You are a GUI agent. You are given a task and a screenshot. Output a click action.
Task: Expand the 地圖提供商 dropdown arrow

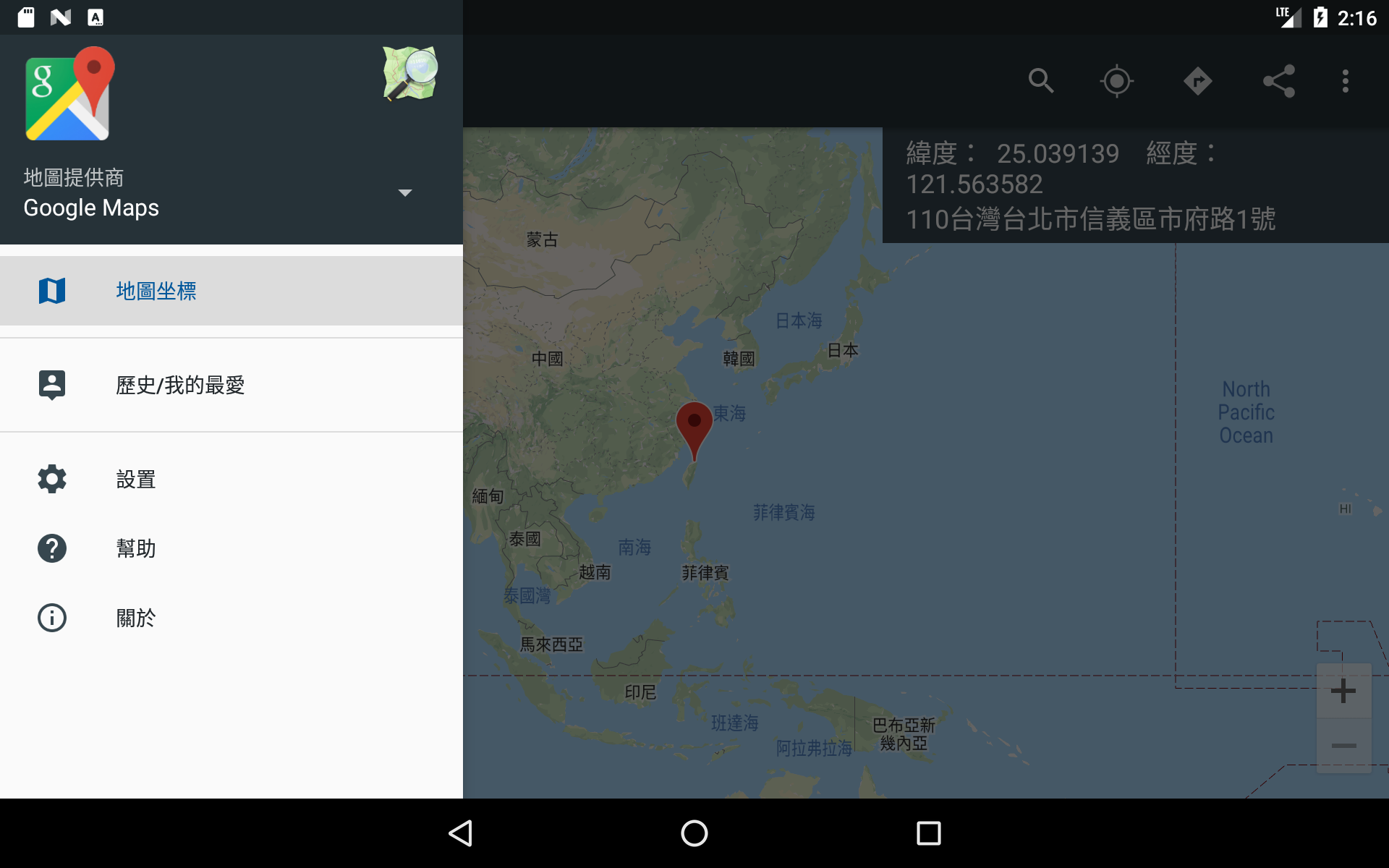405,193
